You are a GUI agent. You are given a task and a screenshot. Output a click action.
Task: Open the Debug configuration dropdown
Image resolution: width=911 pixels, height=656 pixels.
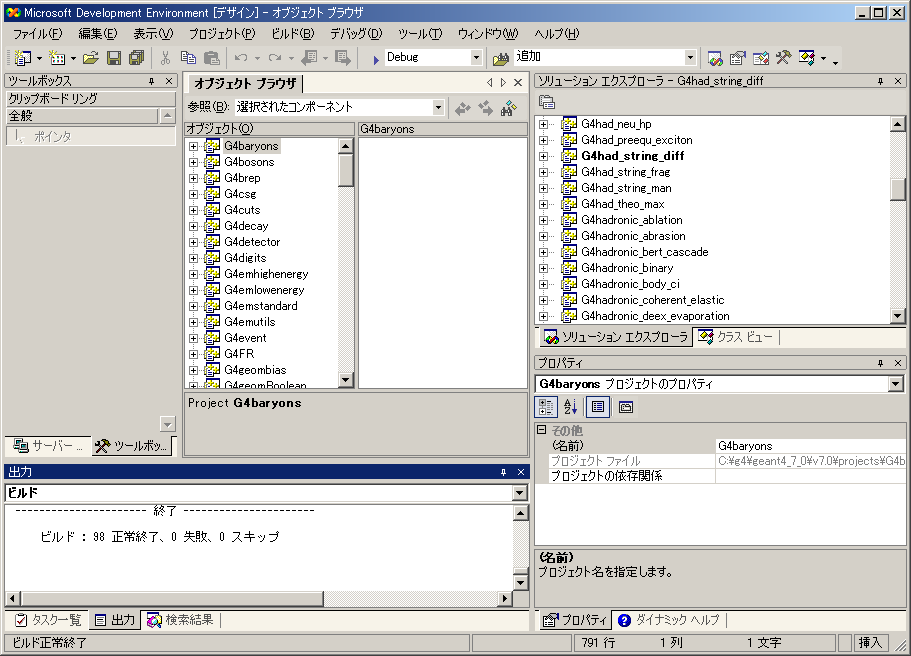click(476, 57)
